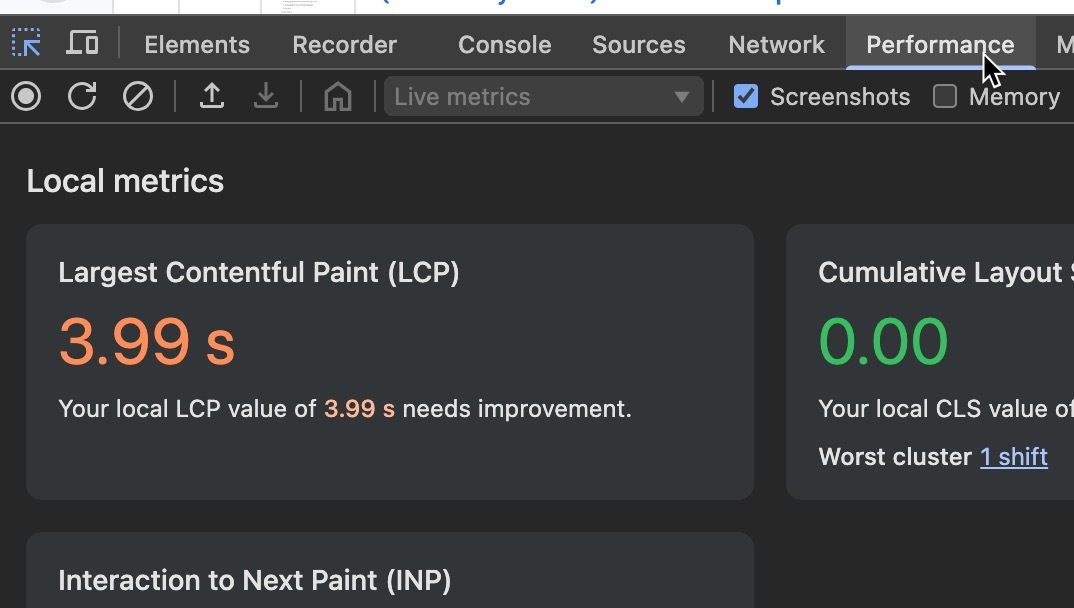Enable the Memory checkbox

(944, 96)
